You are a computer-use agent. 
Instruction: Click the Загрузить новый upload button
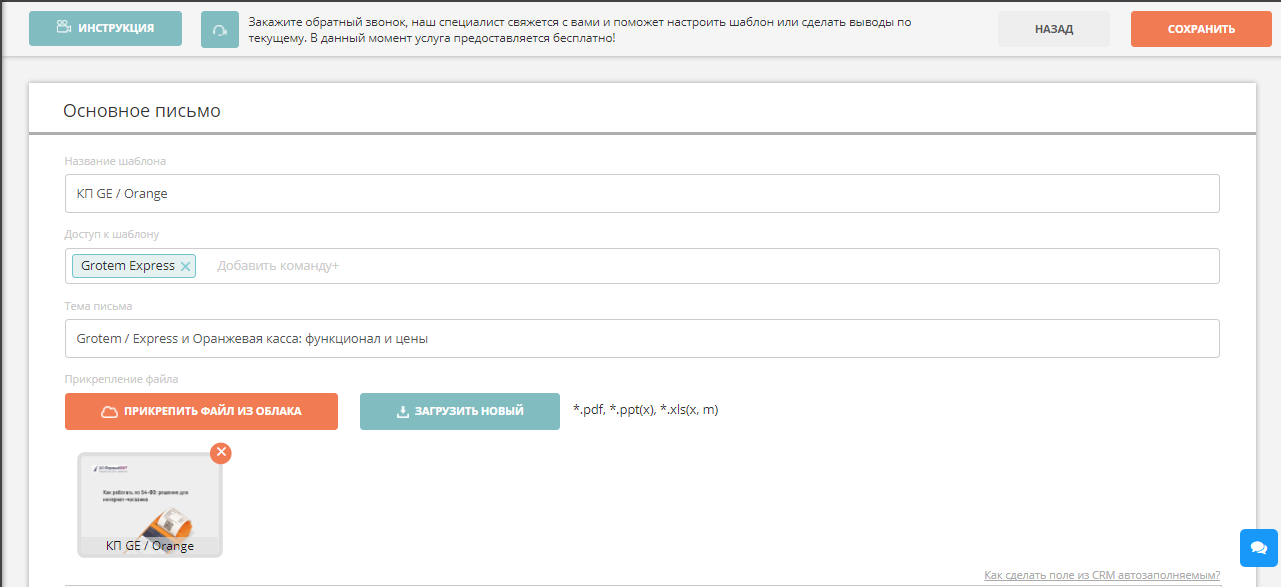click(x=460, y=411)
